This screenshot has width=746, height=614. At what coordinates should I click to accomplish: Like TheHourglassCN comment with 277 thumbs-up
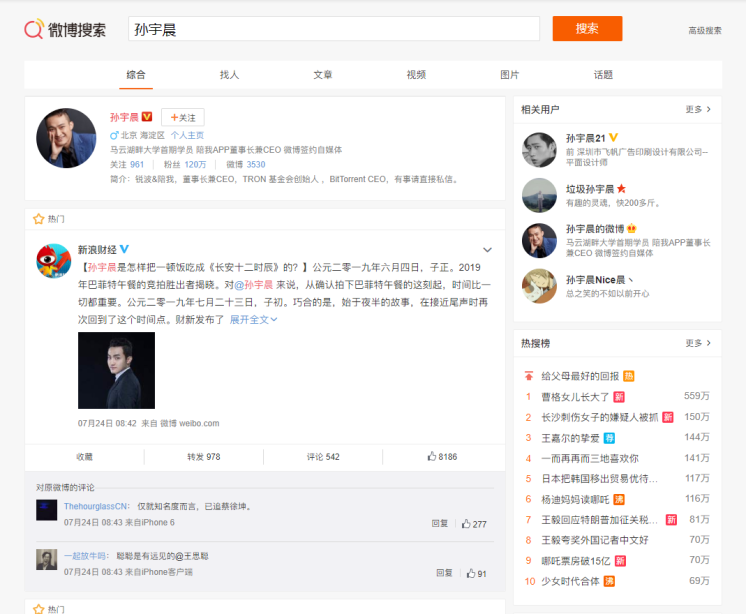[x=474, y=524]
